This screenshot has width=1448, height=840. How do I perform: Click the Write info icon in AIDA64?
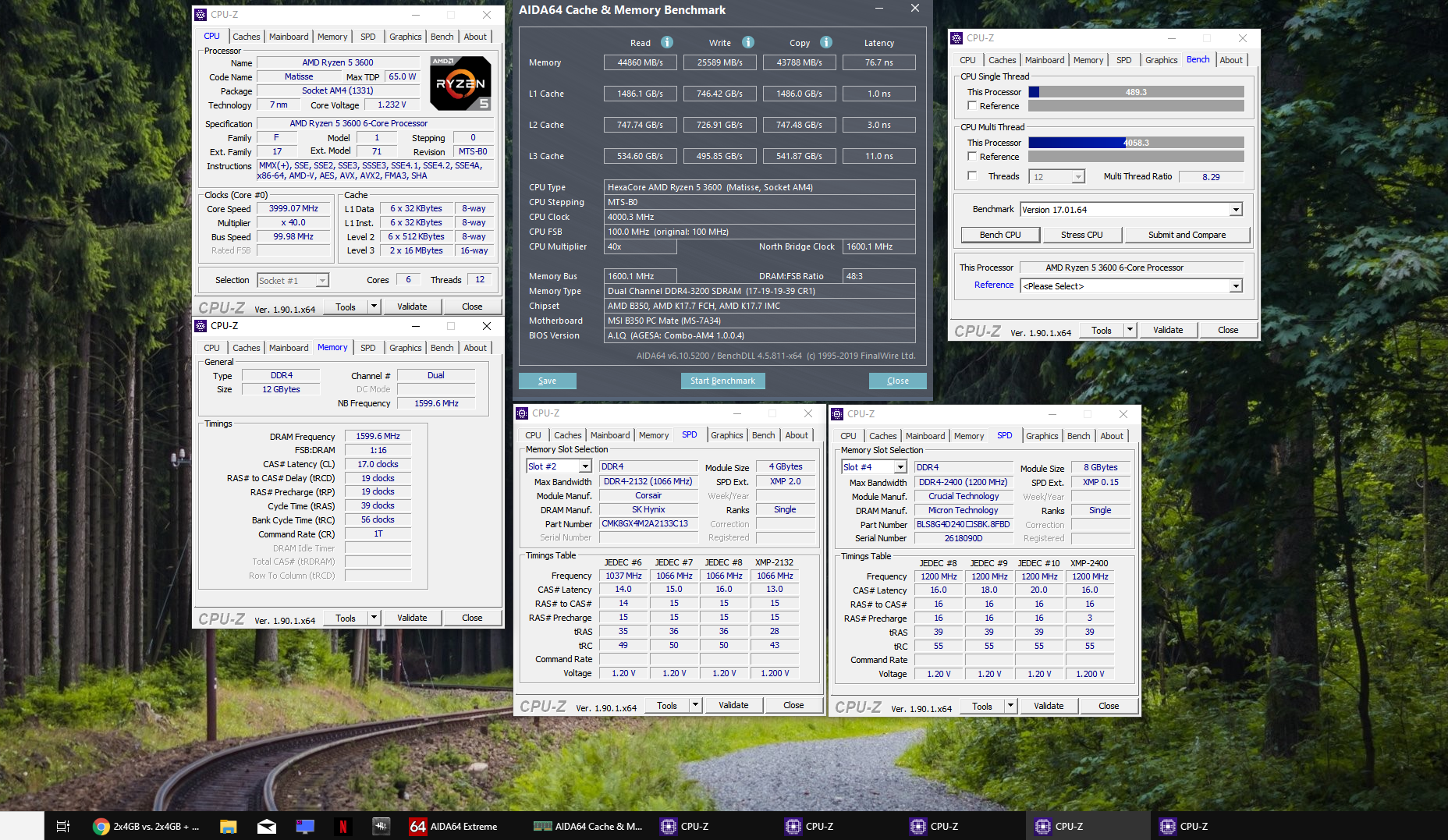(748, 42)
